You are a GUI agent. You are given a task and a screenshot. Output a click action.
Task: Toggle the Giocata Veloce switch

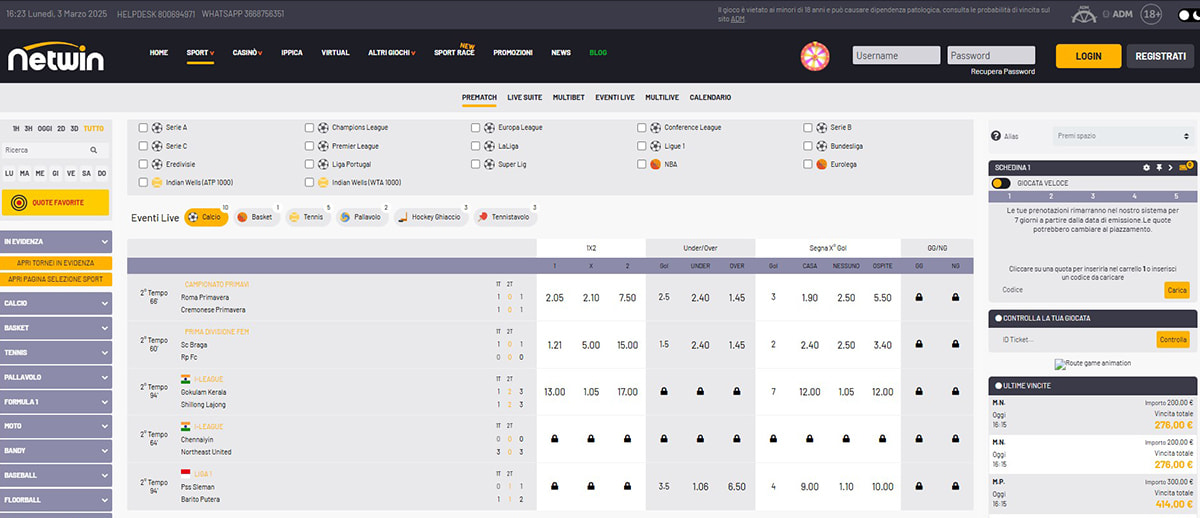click(1000, 183)
